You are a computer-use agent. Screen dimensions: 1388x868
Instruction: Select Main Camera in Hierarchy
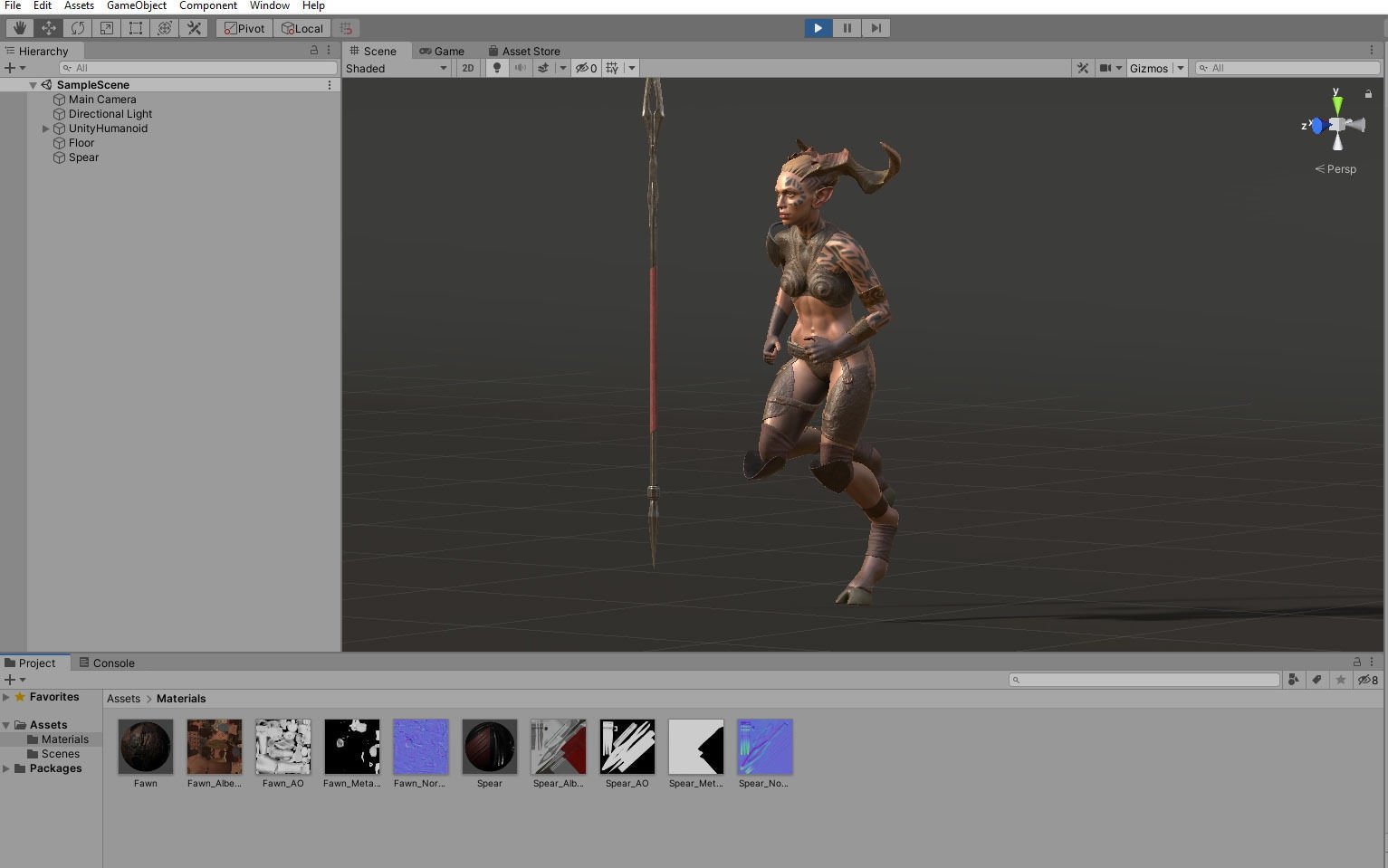click(102, 100)
